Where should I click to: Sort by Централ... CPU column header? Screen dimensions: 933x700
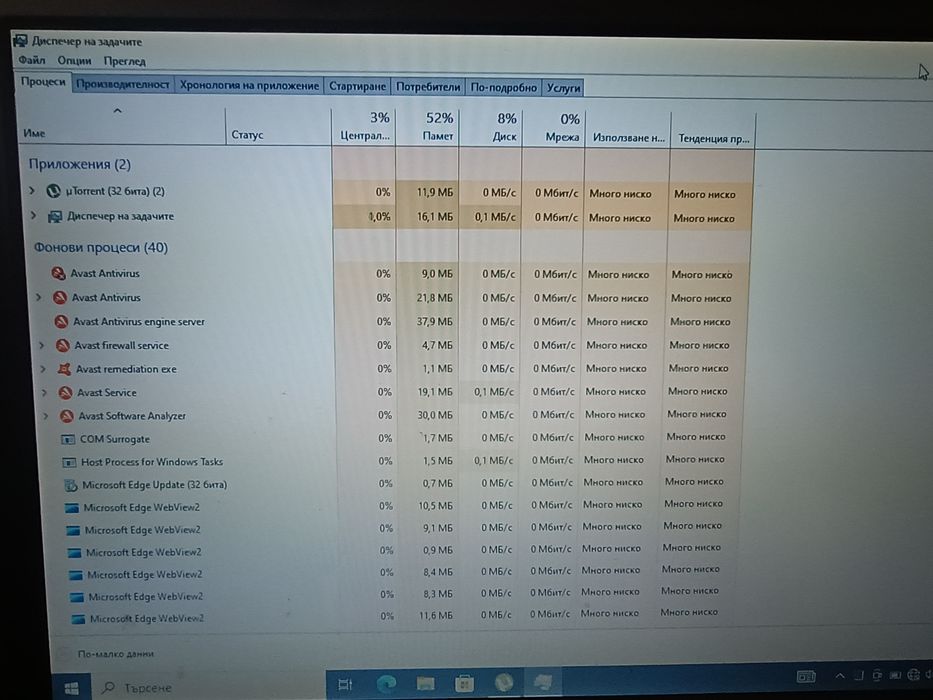(x=364, y=126)
